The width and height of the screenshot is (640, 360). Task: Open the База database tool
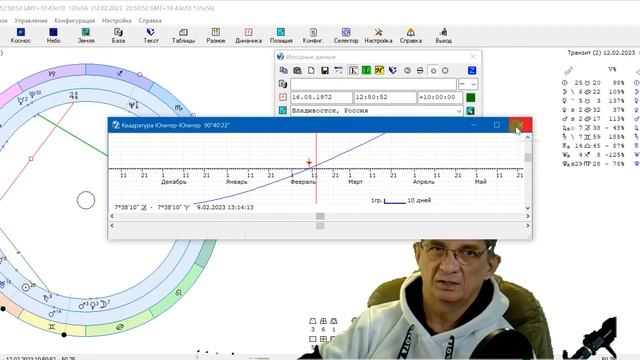[x=118, y=36]
